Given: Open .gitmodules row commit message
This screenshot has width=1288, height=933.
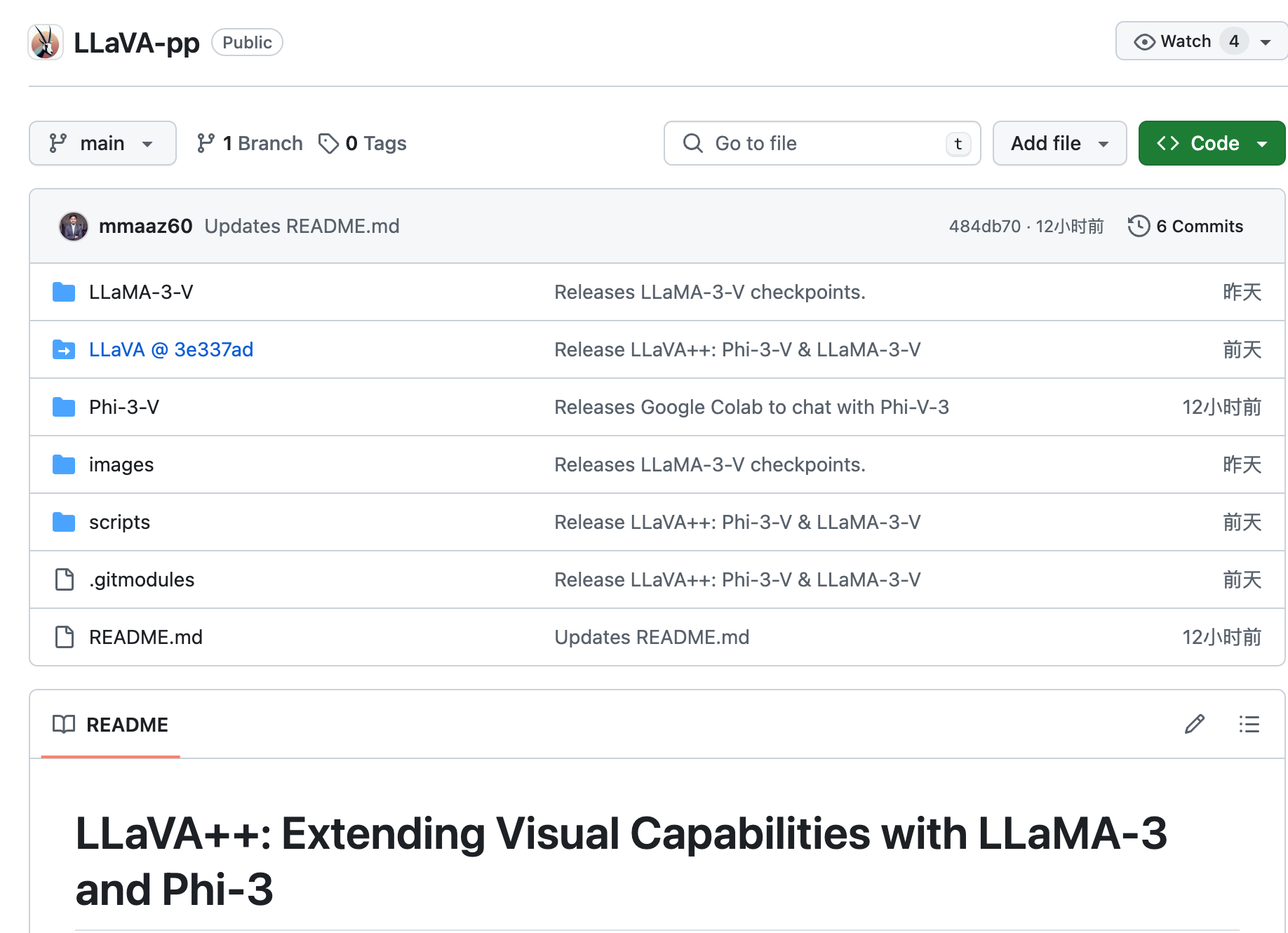Looking at the screenshot, I should pos(737,579).
